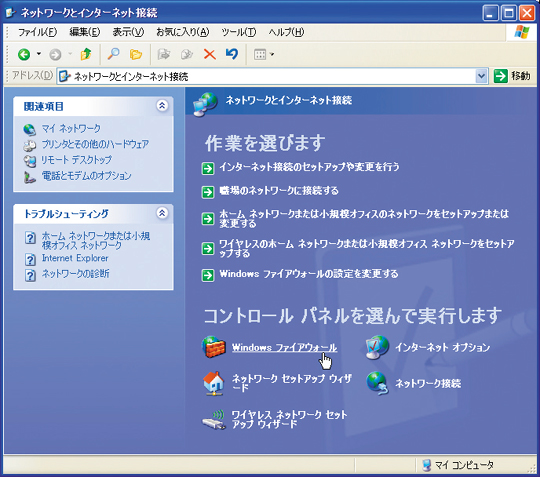Open the ネットワークの診断 link
This screenshot has height=477, width=540.
click(x=75, y=274)
